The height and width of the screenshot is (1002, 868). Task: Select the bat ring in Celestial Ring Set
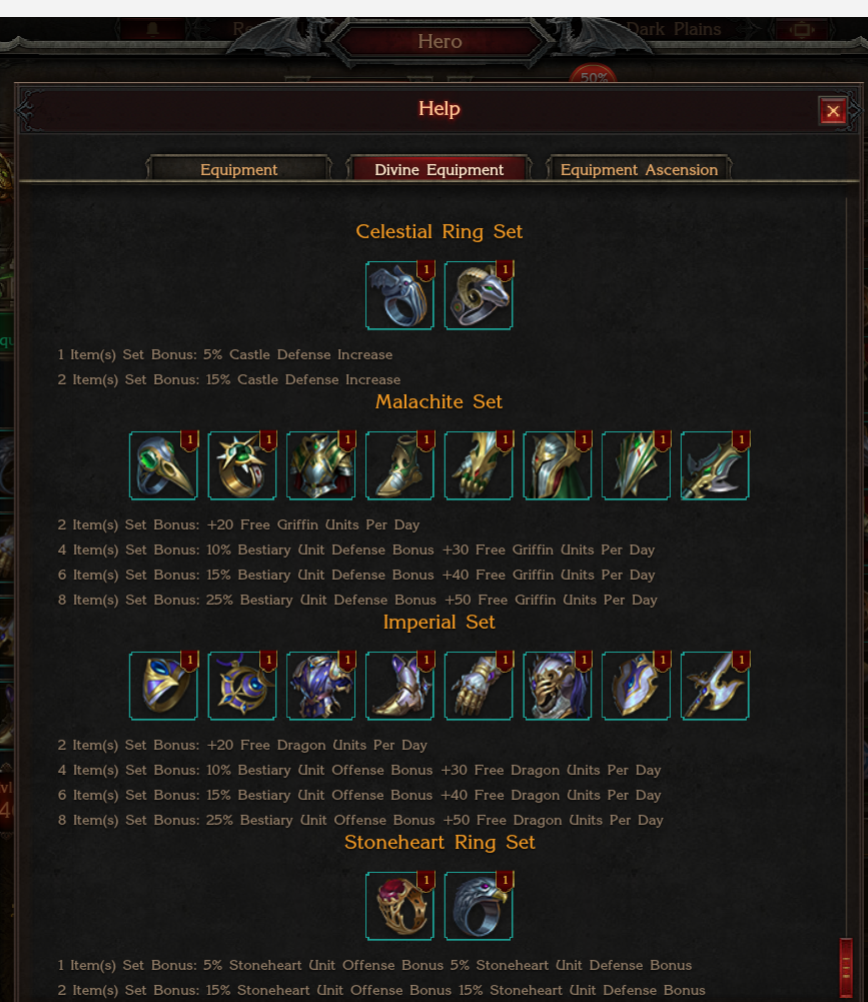pos(399,295)
